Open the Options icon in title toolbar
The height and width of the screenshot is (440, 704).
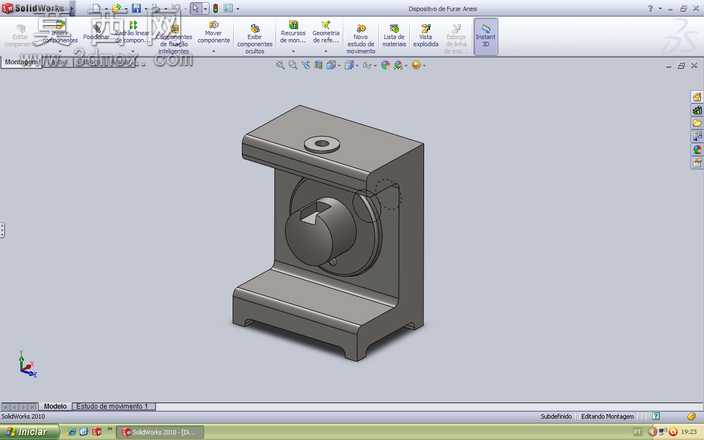pos(229,8)
